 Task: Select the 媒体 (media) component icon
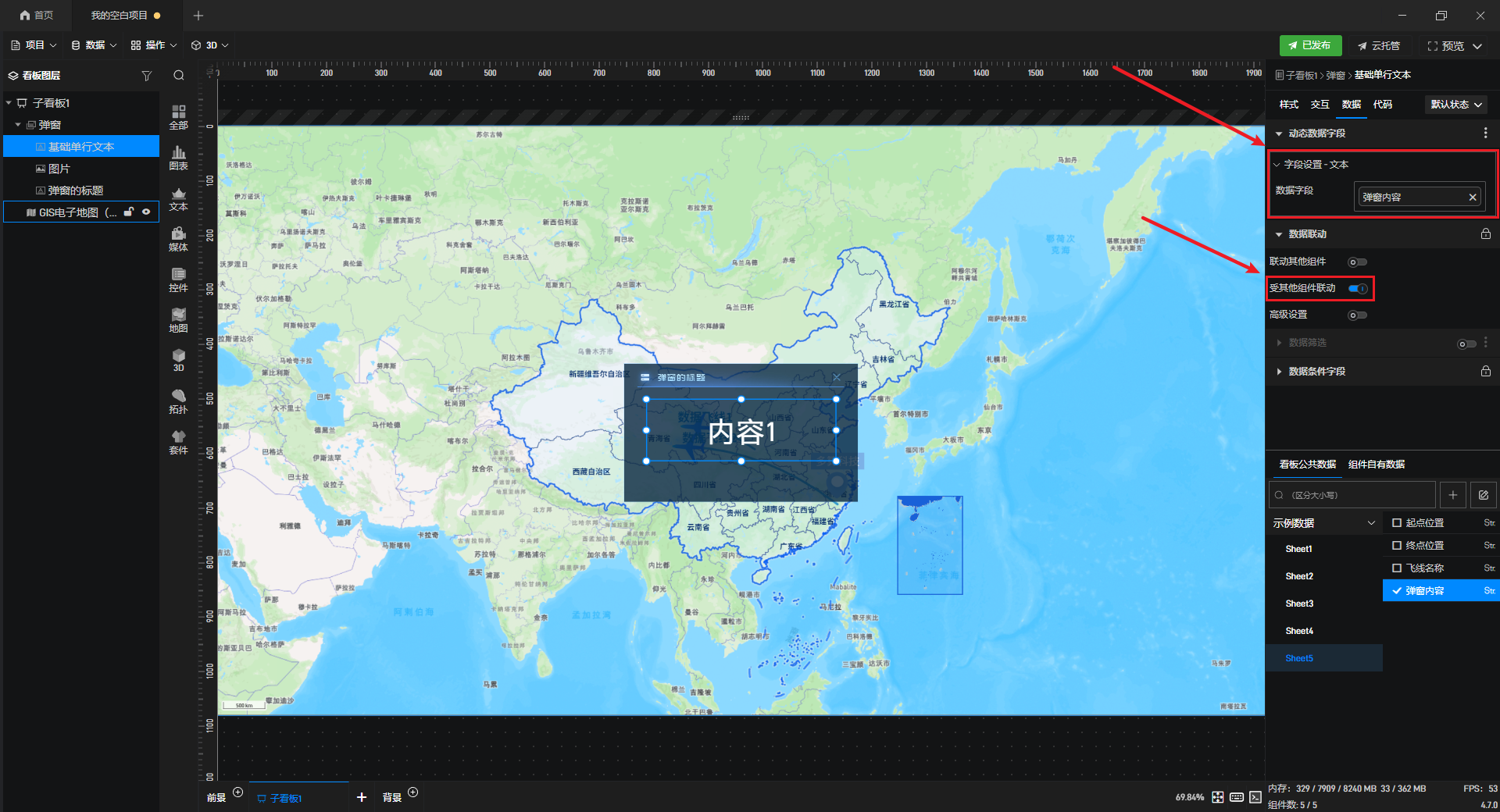tap(178, 239)
